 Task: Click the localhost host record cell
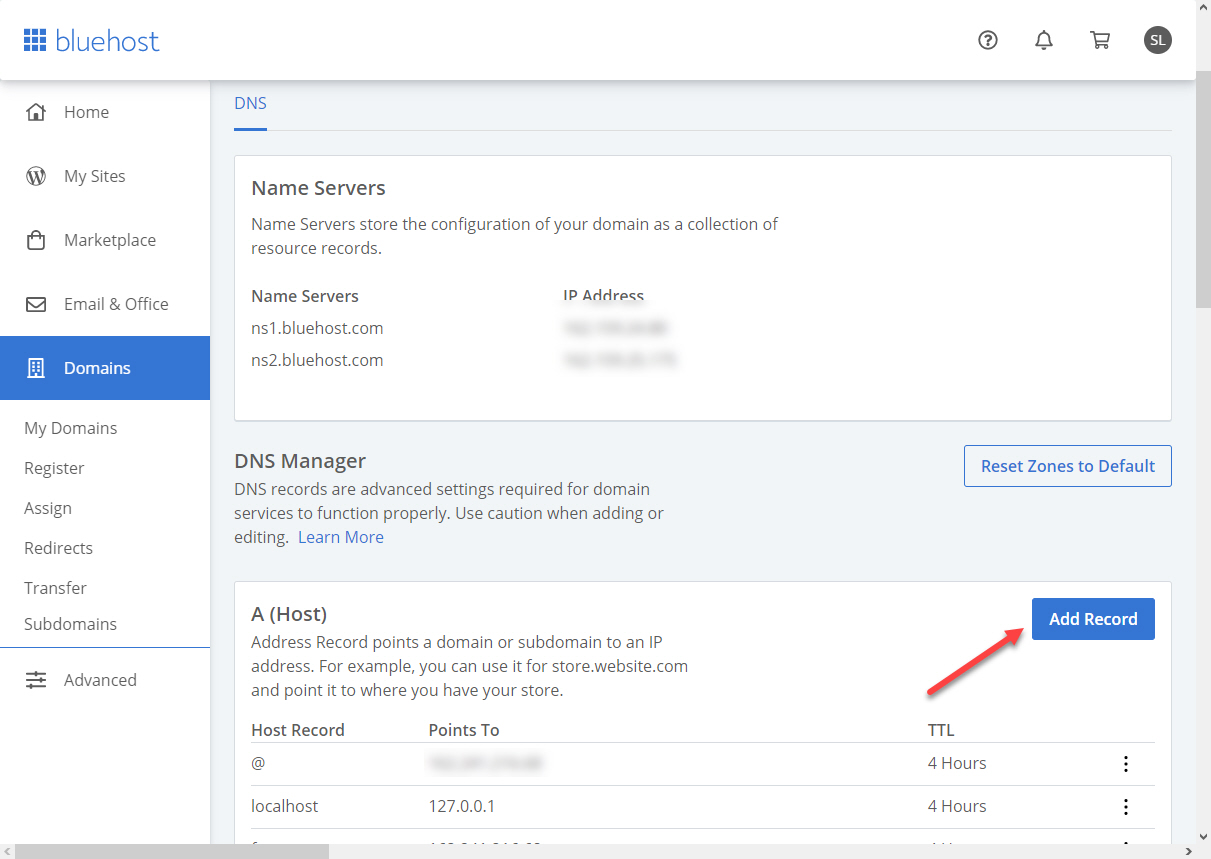coord(285,806)
